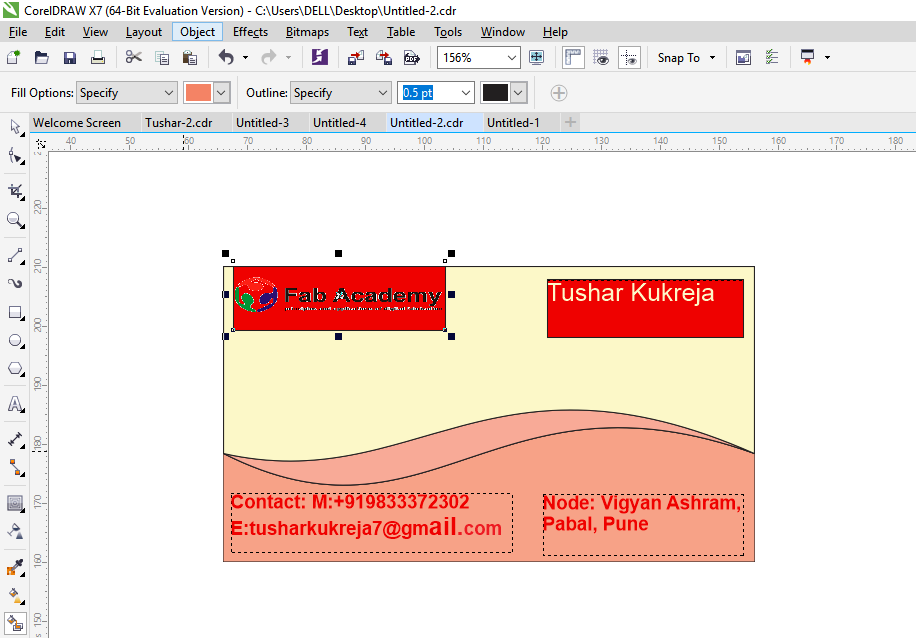Click the Search content icon
The width and height of the screenshot is (916, 638).
click(x=320, y=57)
